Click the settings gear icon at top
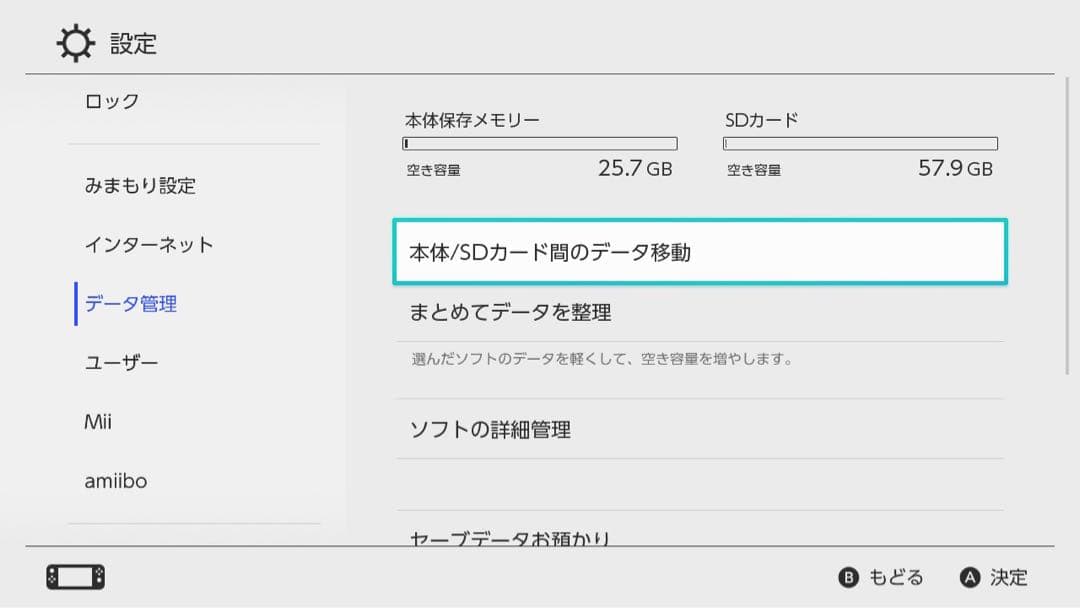The height and width of the screenshot is (608, 1080). [72, 42]
